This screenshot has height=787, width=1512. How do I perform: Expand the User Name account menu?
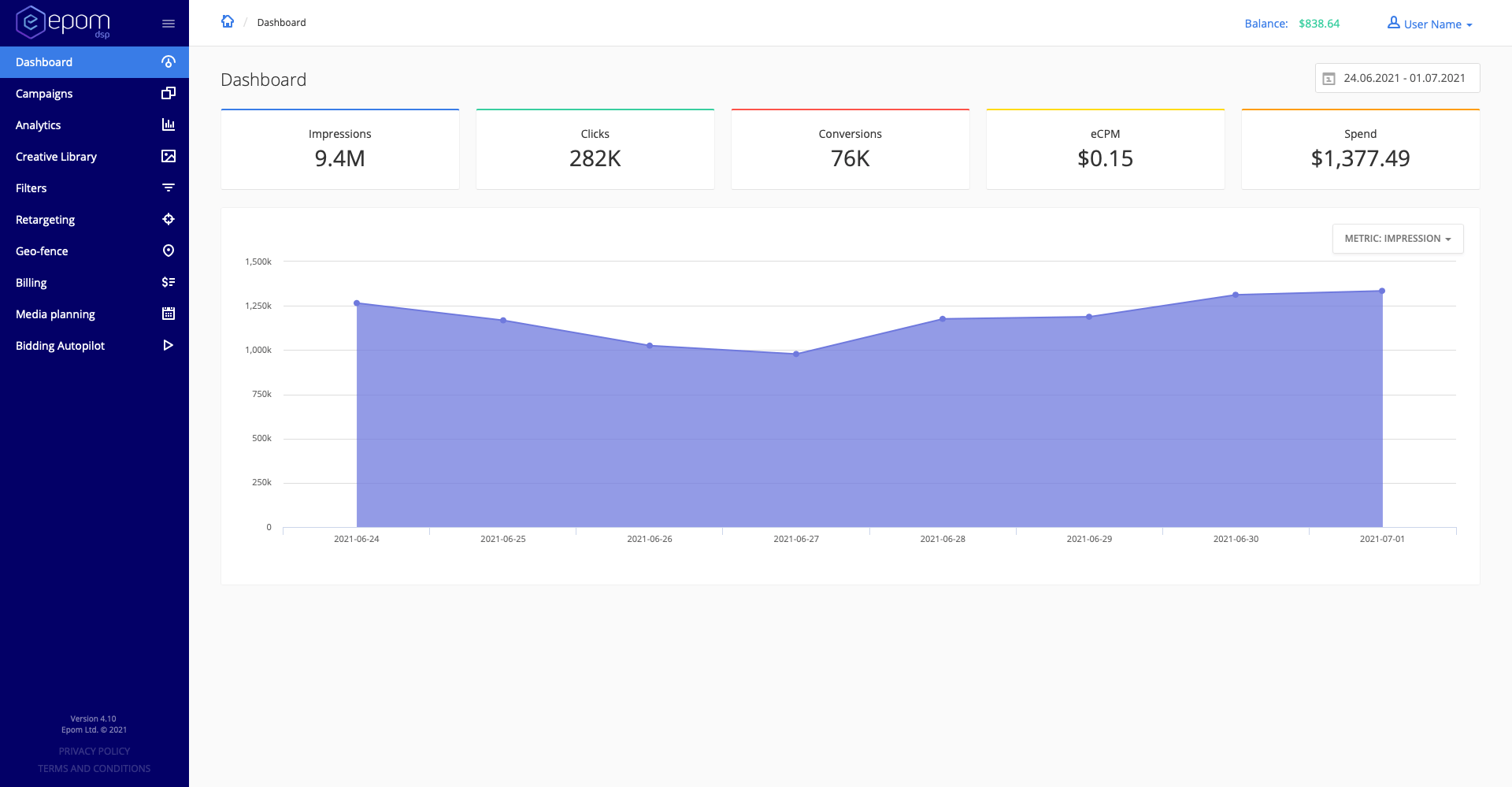coord(1430,24)
